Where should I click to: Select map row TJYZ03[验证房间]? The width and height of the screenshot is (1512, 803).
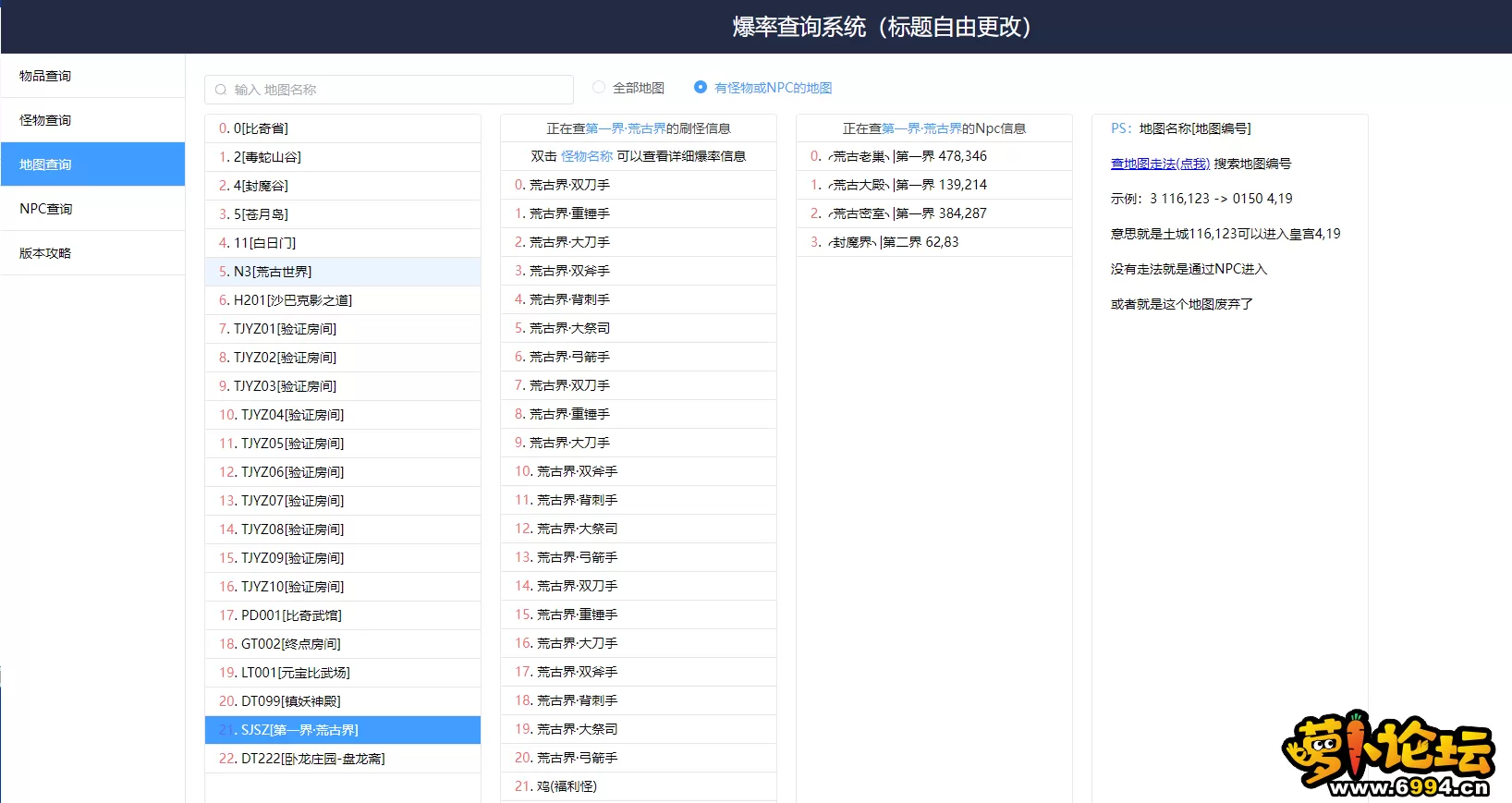click(343, 386)
